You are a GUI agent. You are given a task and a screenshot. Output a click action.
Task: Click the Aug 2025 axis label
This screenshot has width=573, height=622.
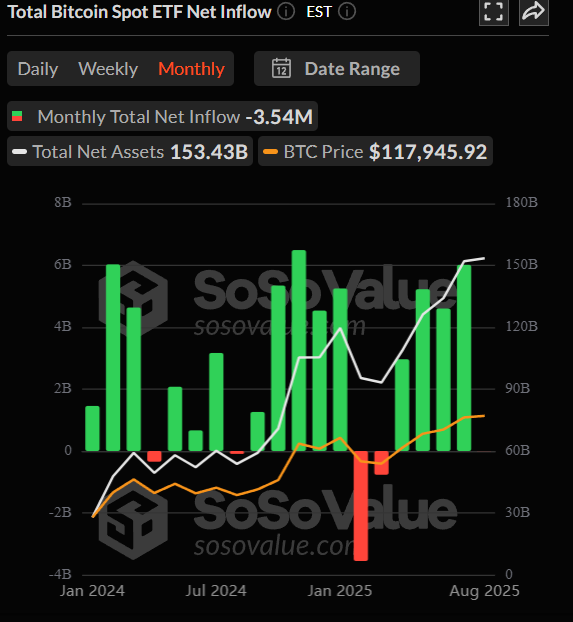point(484,591)
